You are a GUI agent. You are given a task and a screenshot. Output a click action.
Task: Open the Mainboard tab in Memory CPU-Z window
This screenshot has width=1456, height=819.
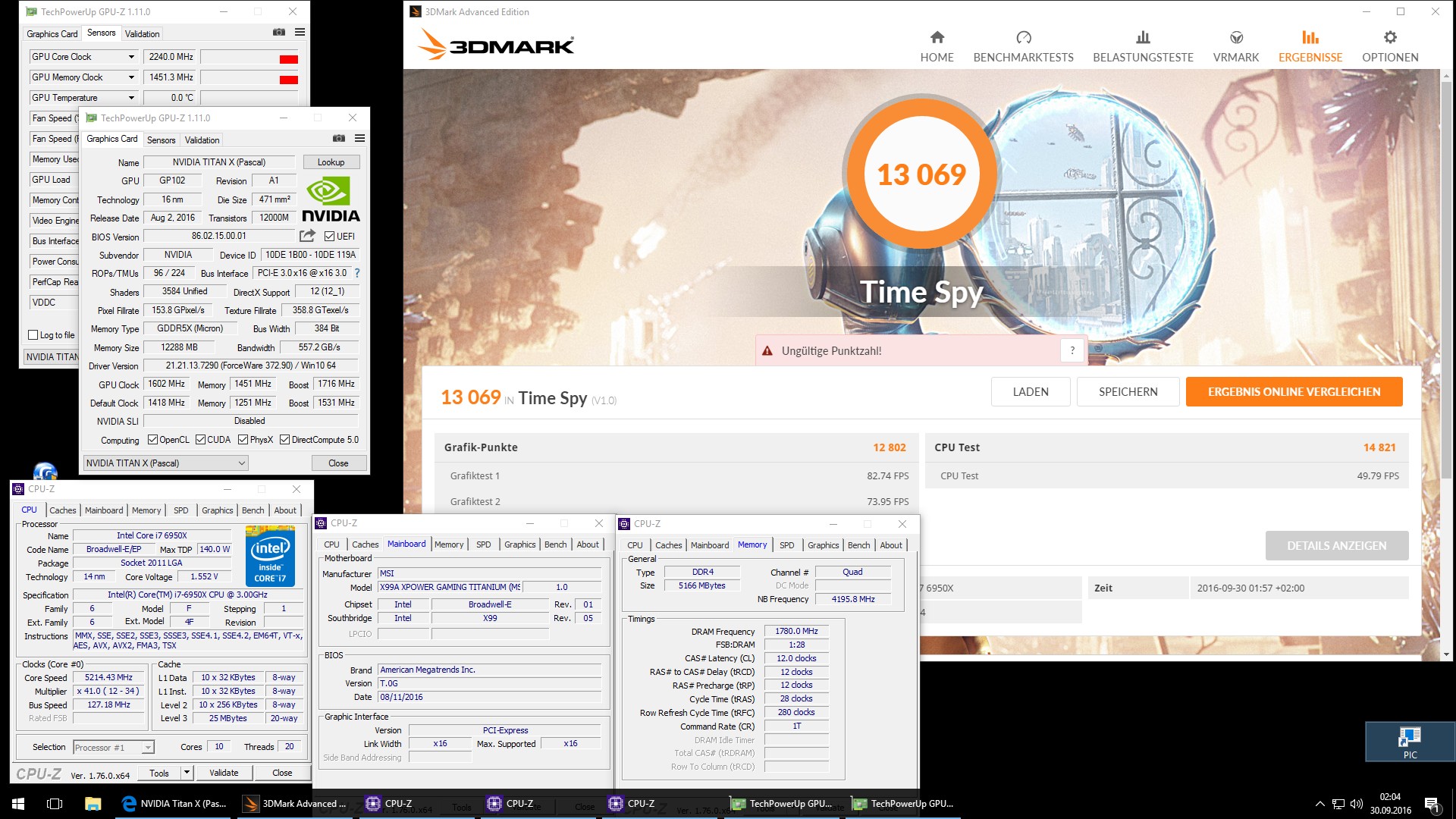(710, 546)
